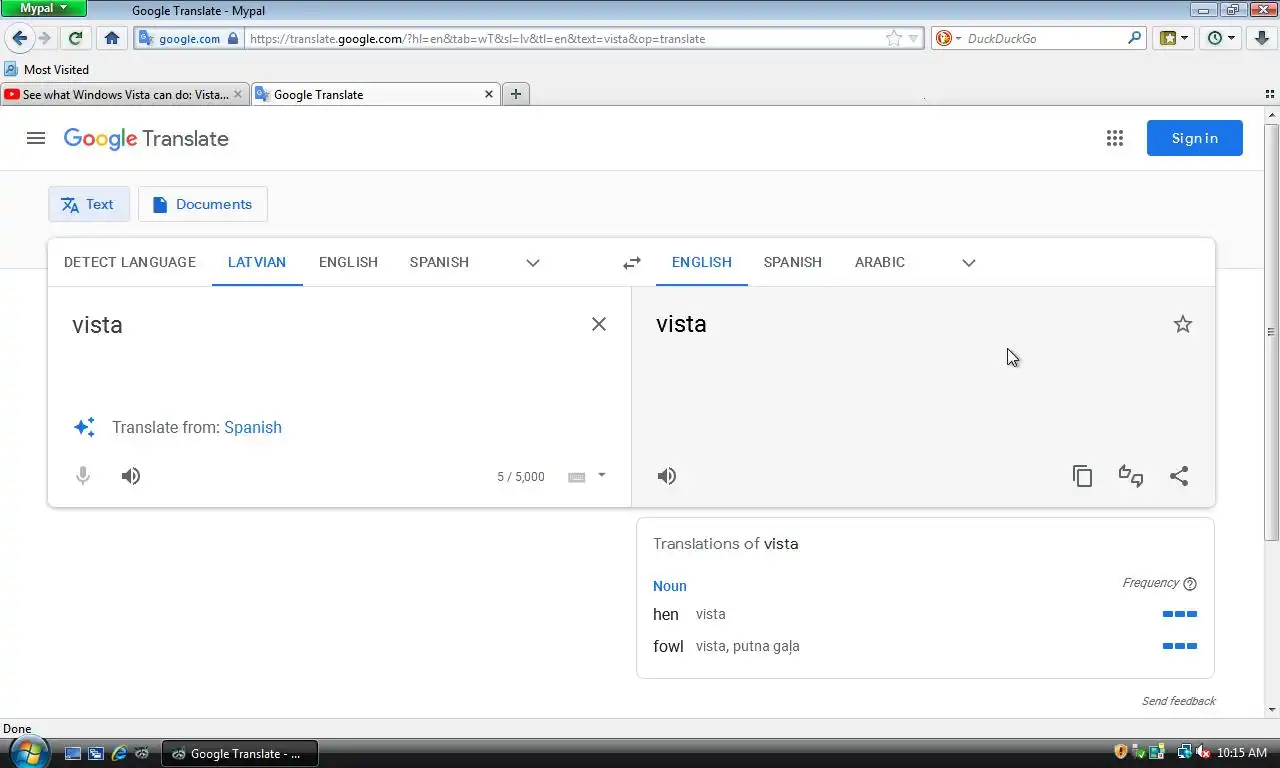
Task: Open the Windows Start orb
Action: tap(28, 752)
